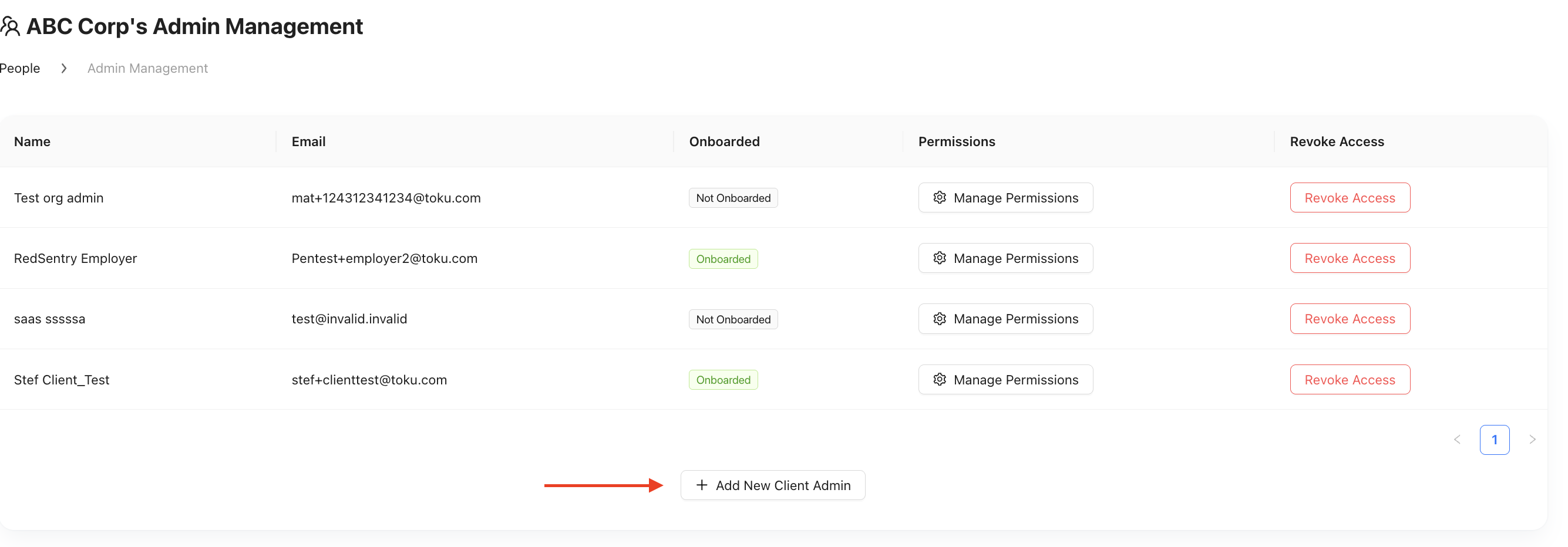
Task: Click gear icon in RedSentry Employer row
Action: click(939, 258)
